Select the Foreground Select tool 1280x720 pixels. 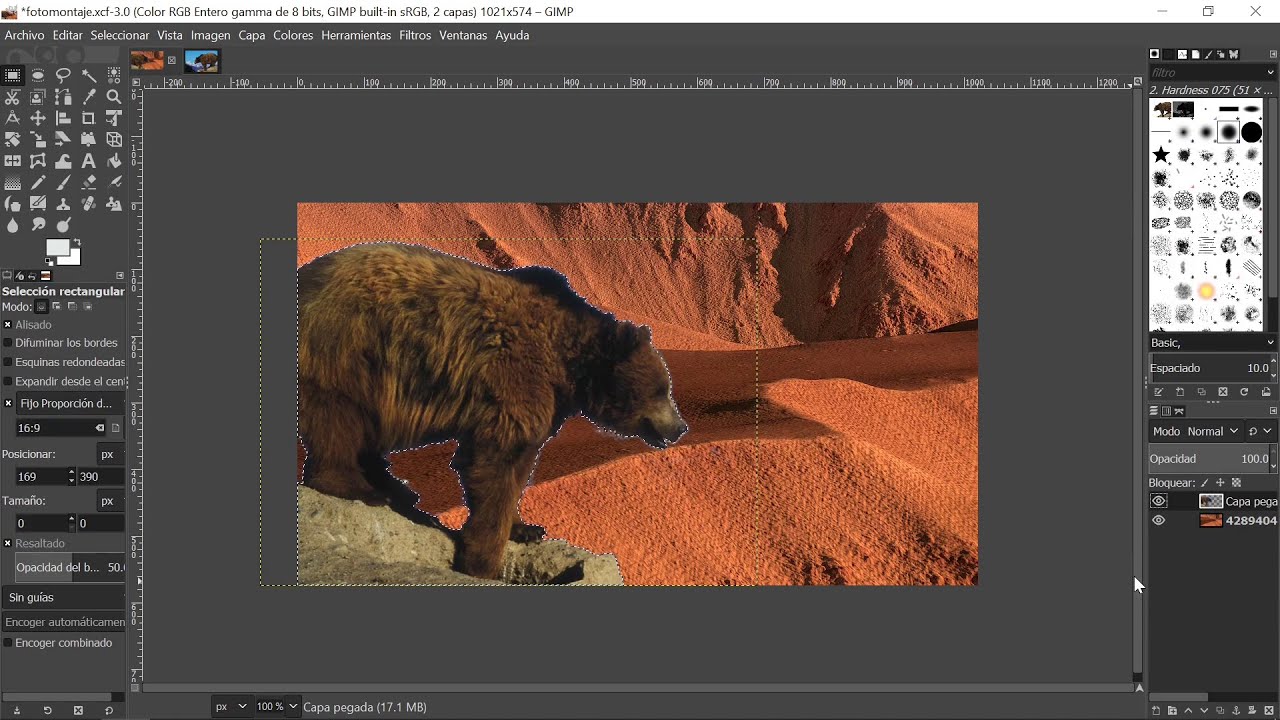[x=38, y=97]
